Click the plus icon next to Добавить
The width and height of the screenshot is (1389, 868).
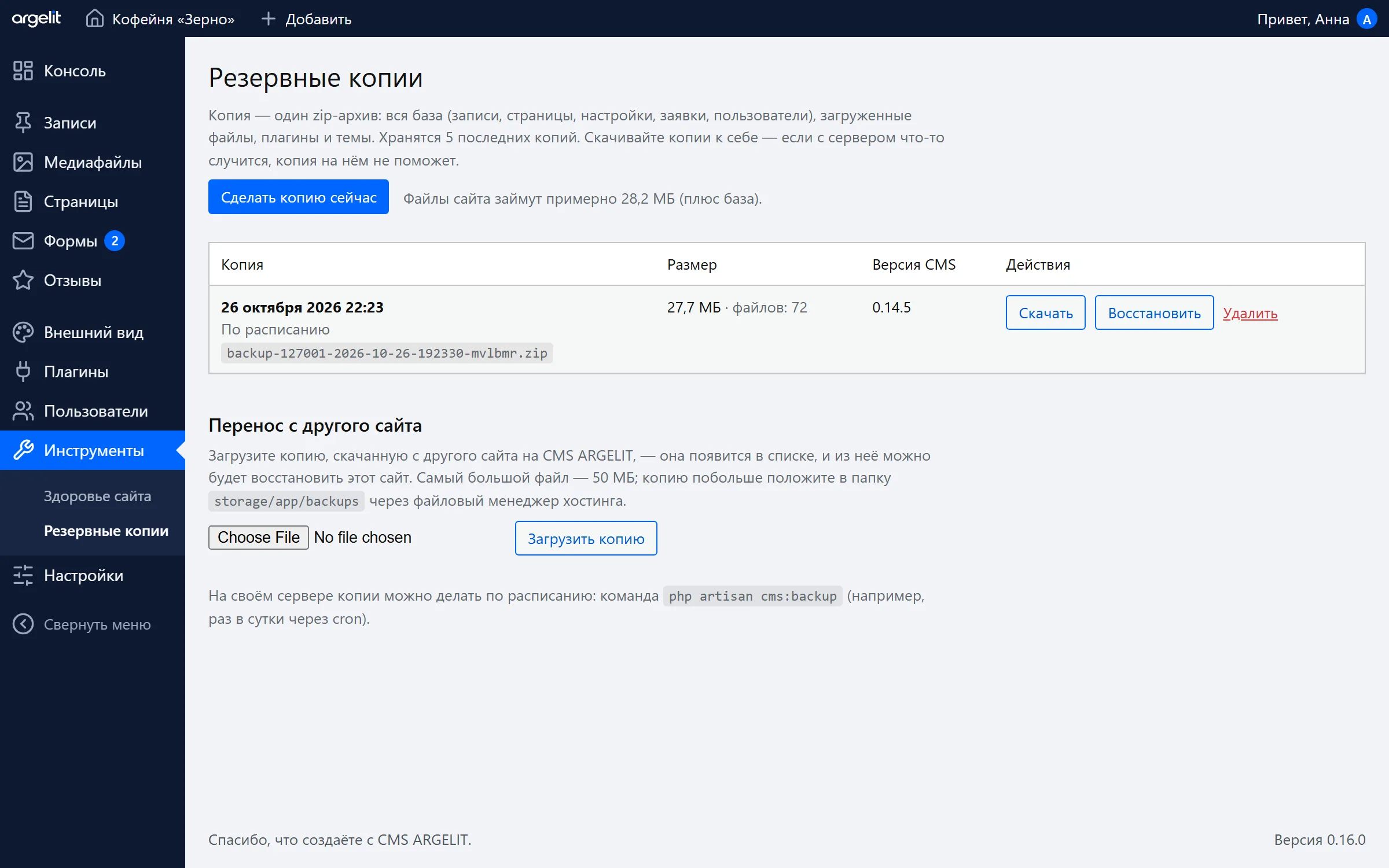click(x=268, y=19)
